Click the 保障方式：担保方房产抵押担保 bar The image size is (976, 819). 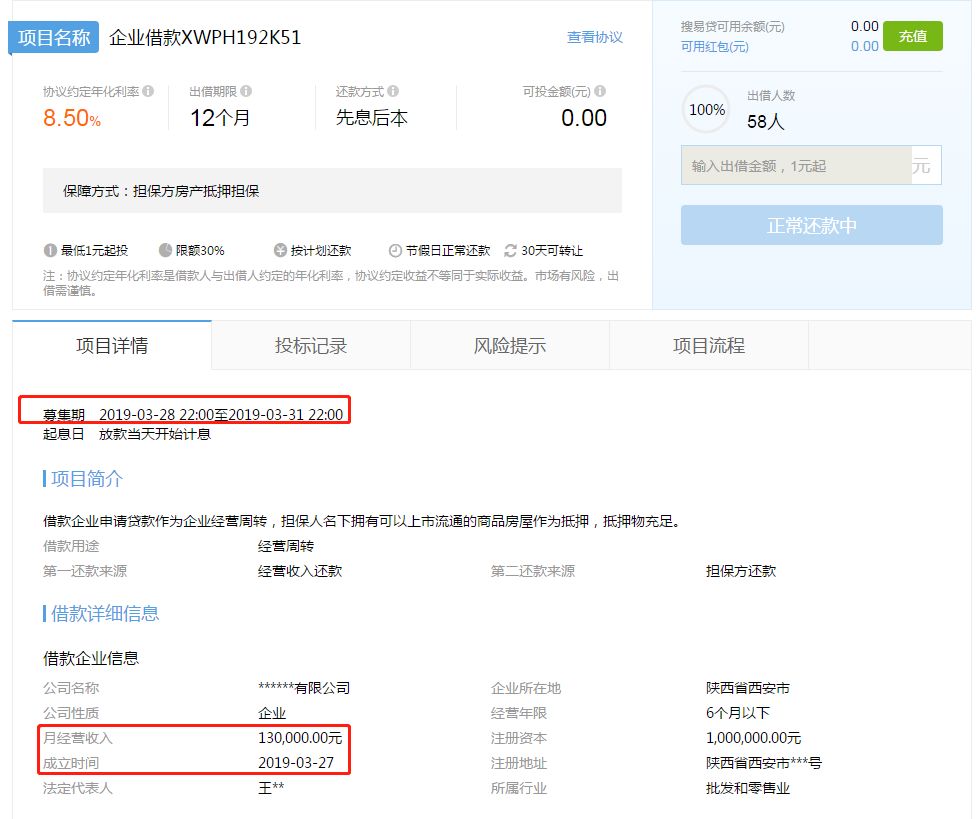tap(332, 190)
